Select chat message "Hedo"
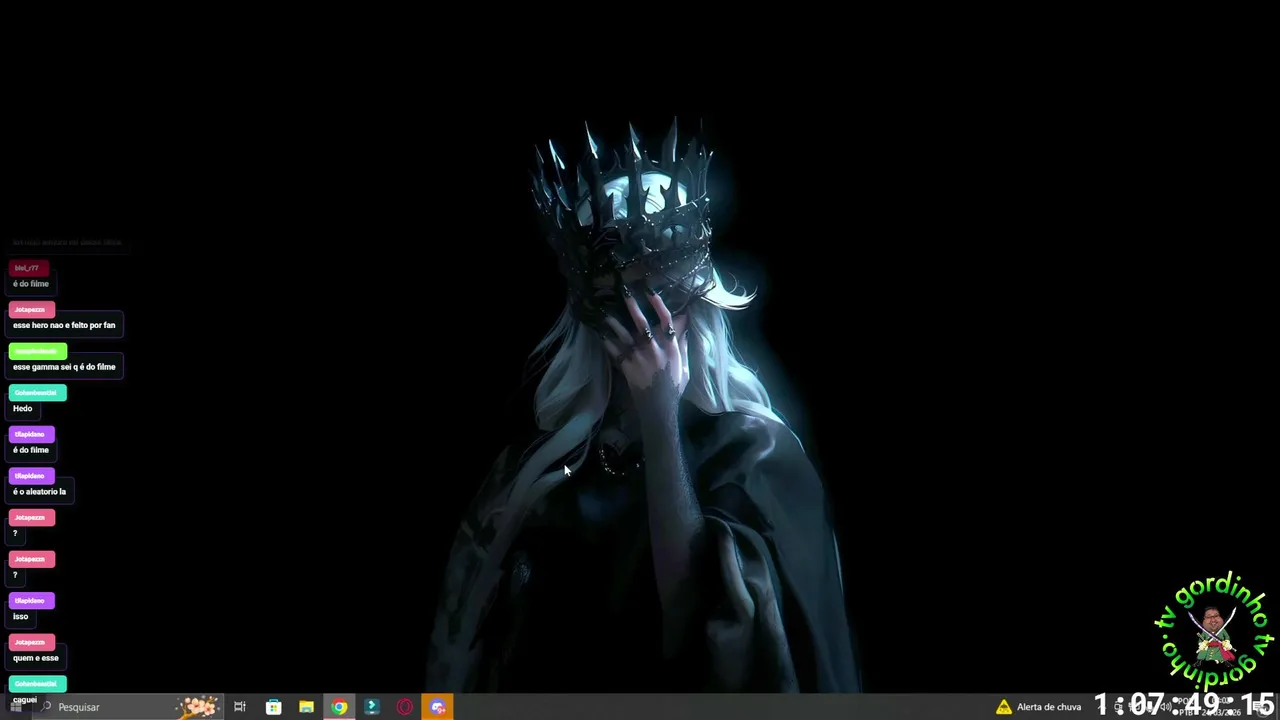 pos(23,408)
